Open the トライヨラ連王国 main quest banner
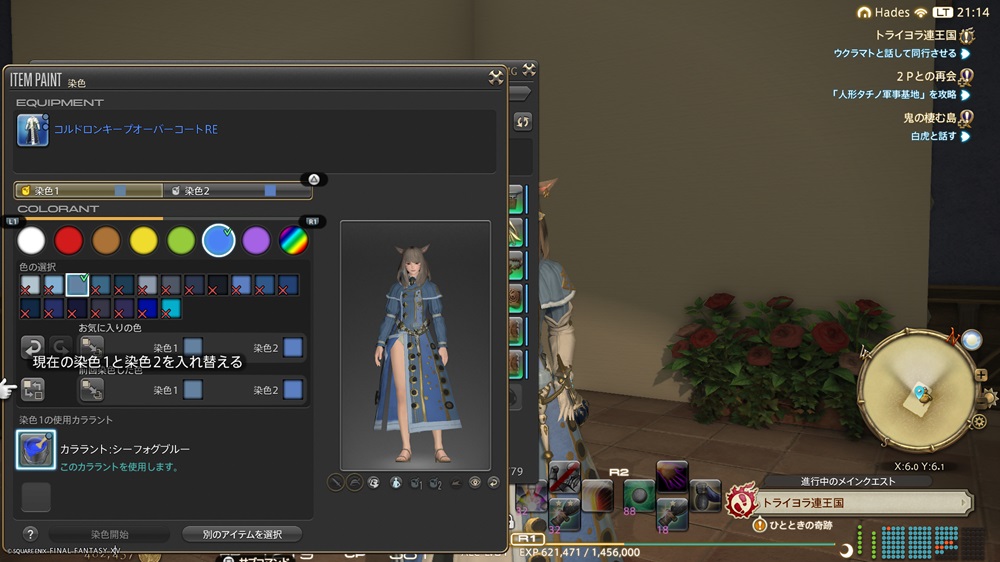 click(864, 503)
